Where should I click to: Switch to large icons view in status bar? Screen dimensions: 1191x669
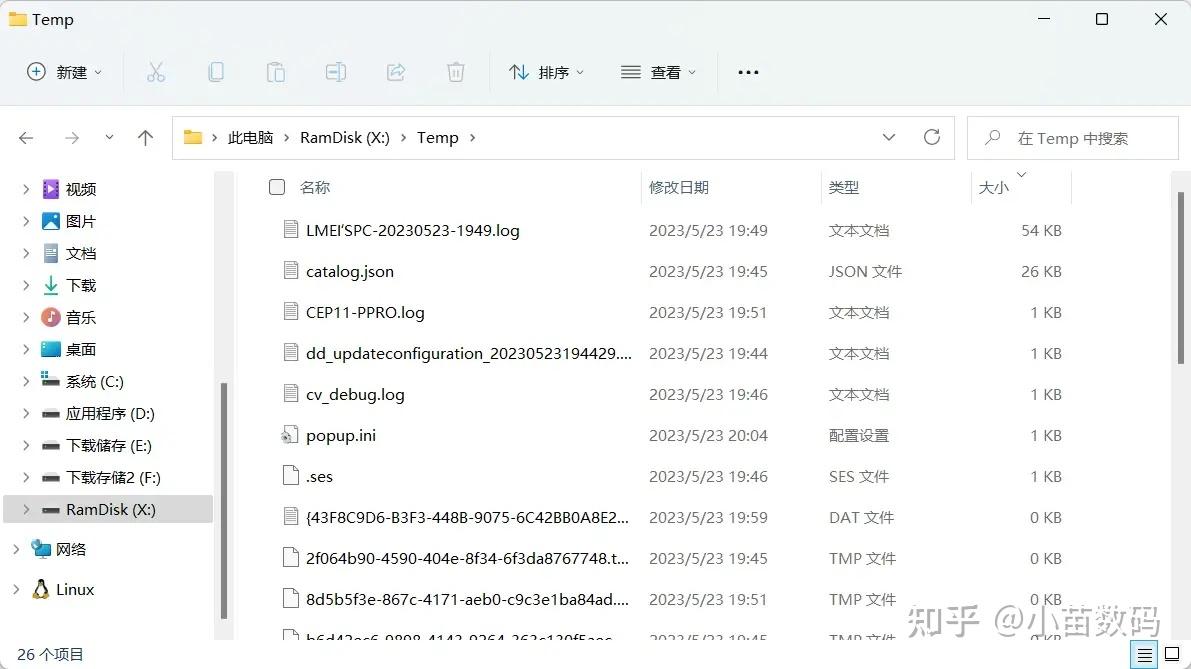pos(1172,654)
